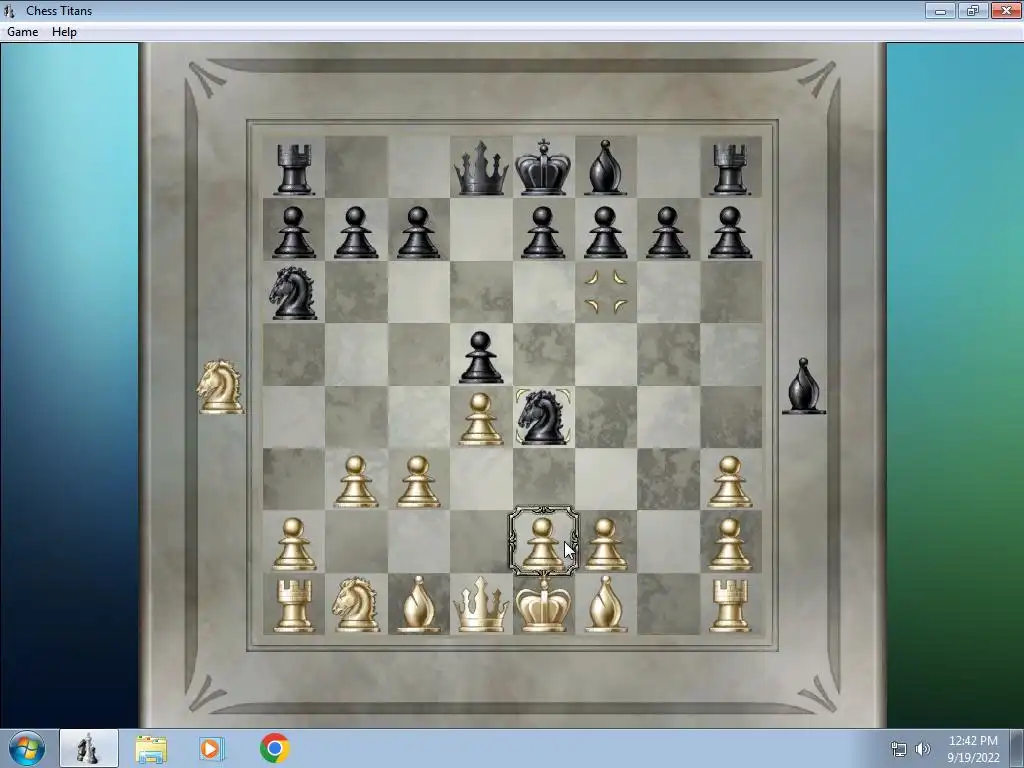Restore down the Chess Titans window
1024x768 pixels.
(973, 10)
